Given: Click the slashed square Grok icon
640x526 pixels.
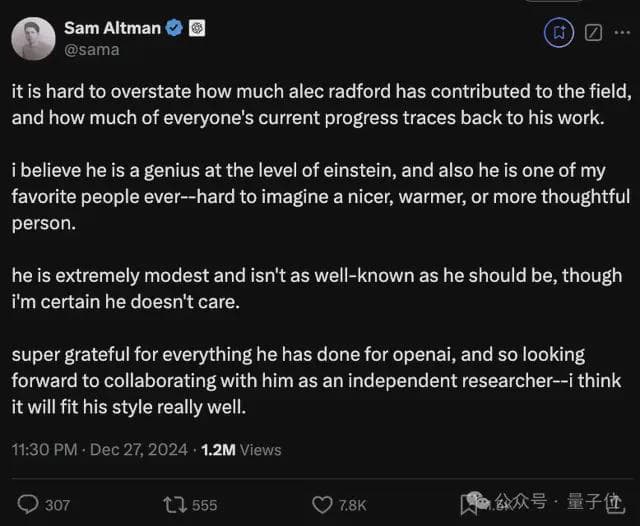Looking at the screenshot, I should 593,32.
